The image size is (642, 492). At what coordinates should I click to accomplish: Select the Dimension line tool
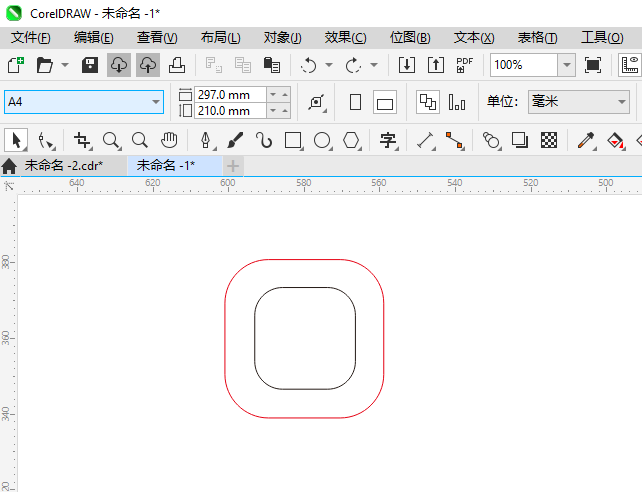pyautogui.click(x=425, y=140)
